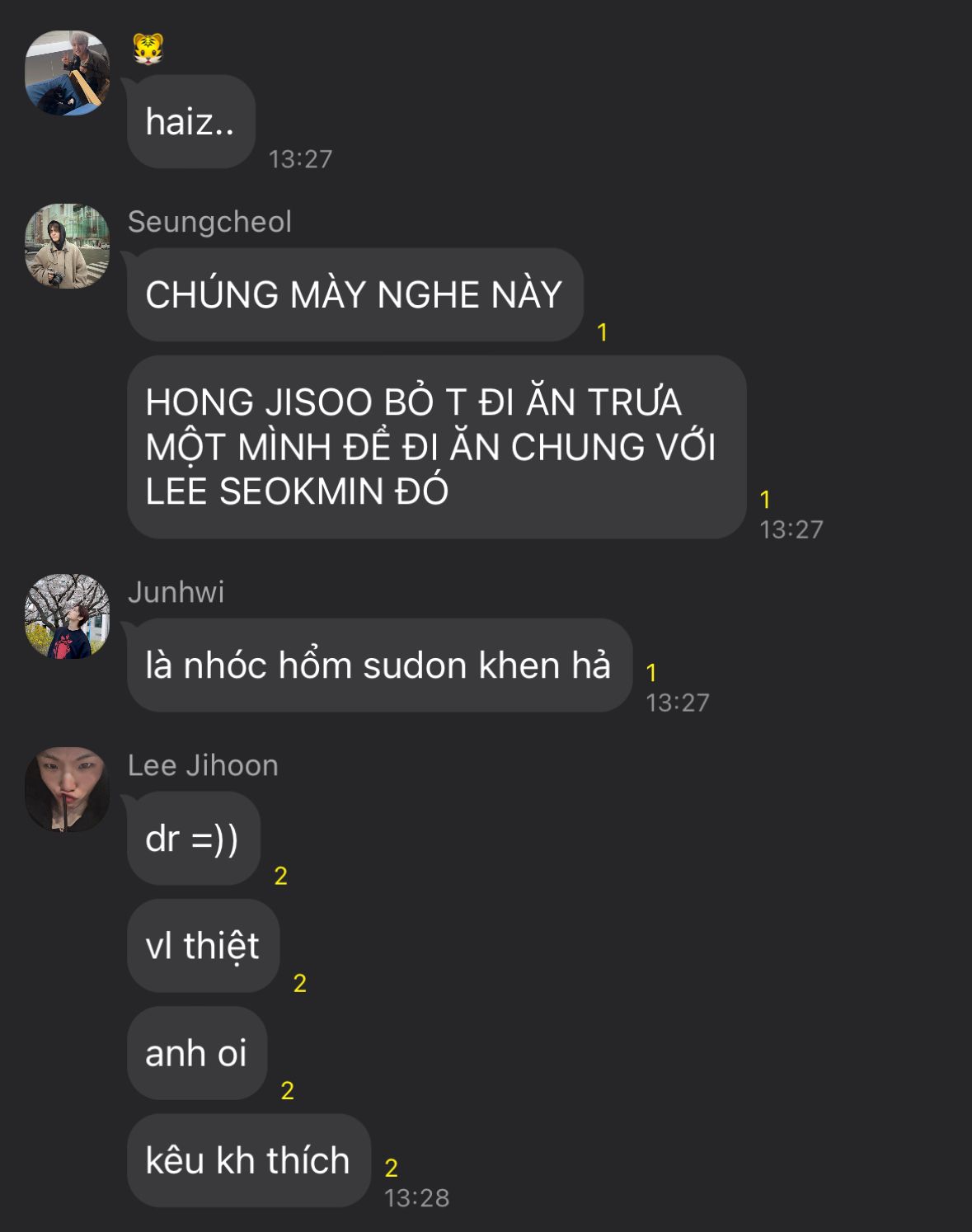Select the HONG JISOO lunch message bubble
The image size is (972, 1232).
point(437,447)
